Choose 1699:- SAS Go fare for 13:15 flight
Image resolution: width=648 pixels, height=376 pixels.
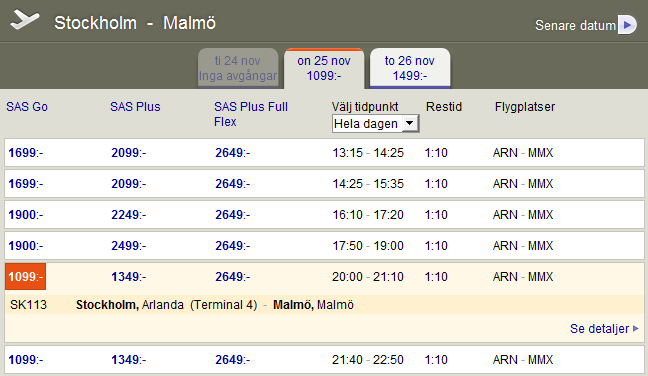click(x=26, y=153)
